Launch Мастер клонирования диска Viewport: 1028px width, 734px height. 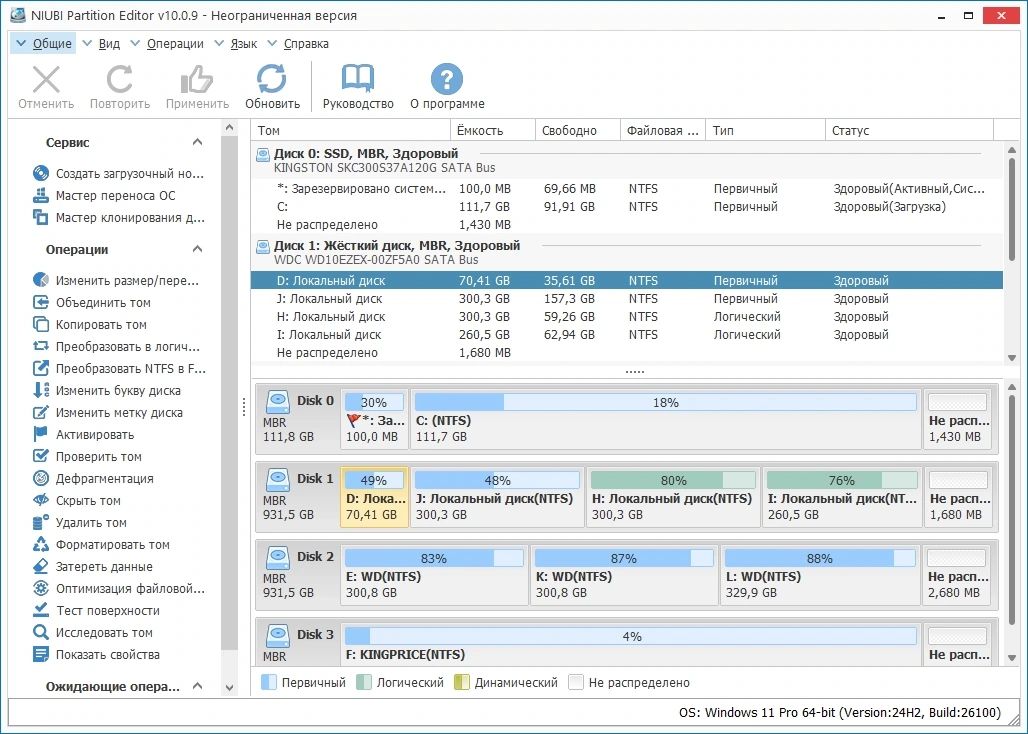coord(119,218)
